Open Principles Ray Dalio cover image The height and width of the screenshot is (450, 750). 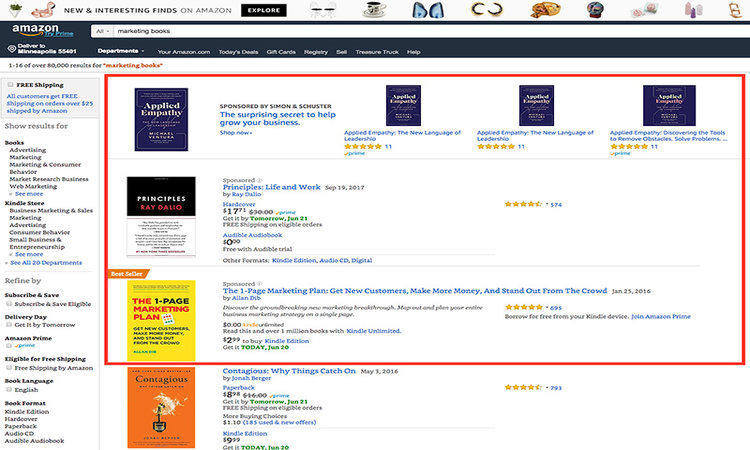161,216
